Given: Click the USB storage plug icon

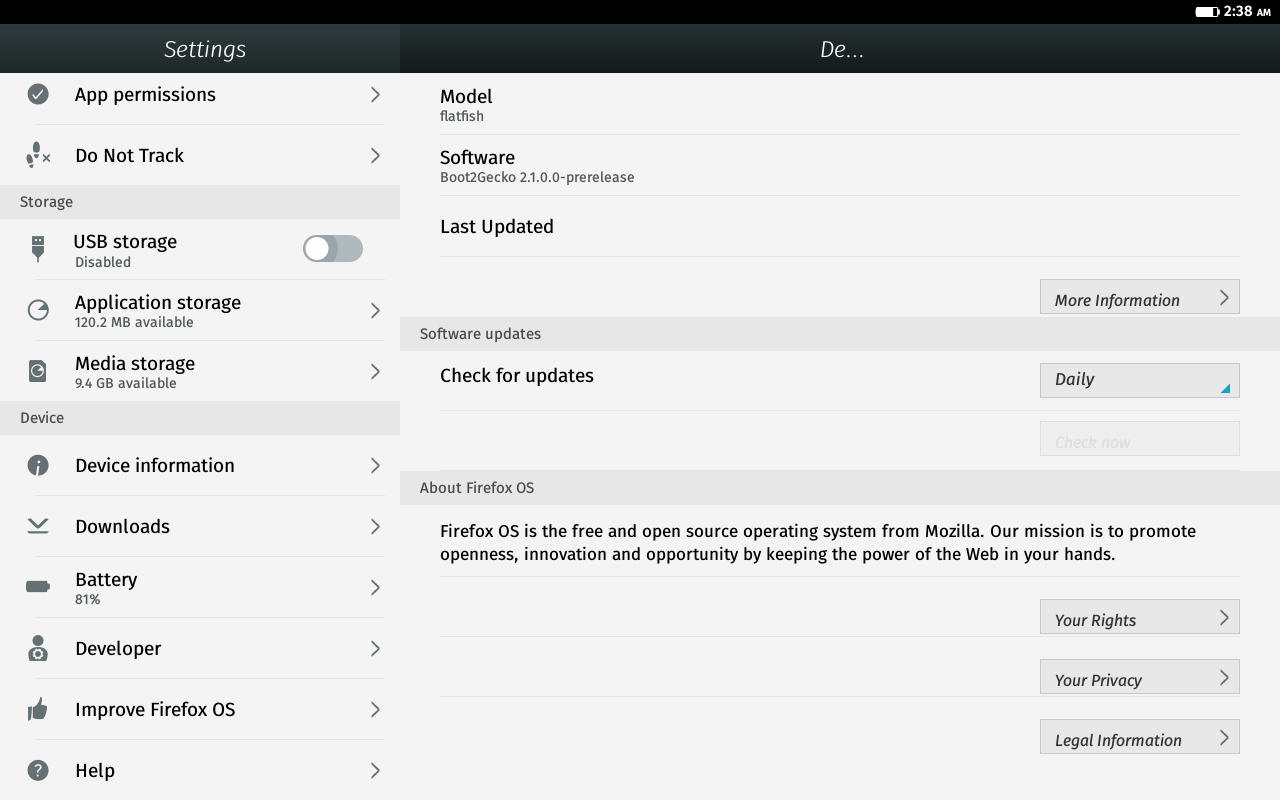Looking at the screenshot, I should click(x=38, y=249).
